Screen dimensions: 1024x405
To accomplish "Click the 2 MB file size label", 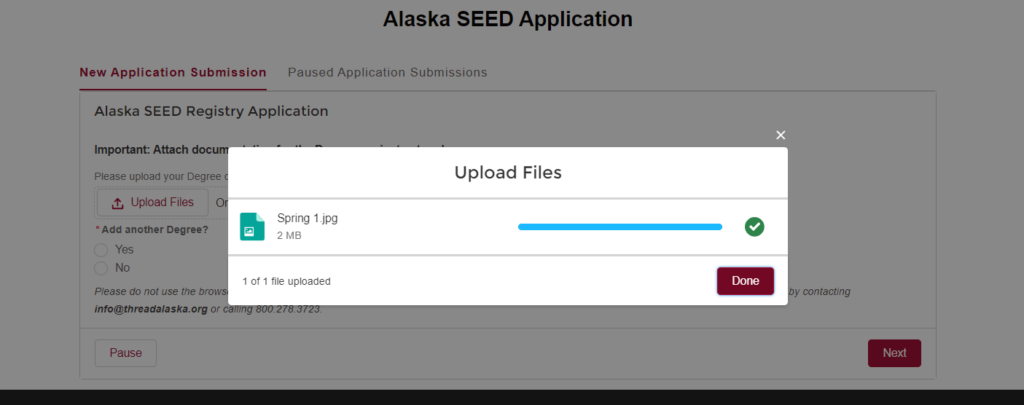I will [x=289, y=236].
